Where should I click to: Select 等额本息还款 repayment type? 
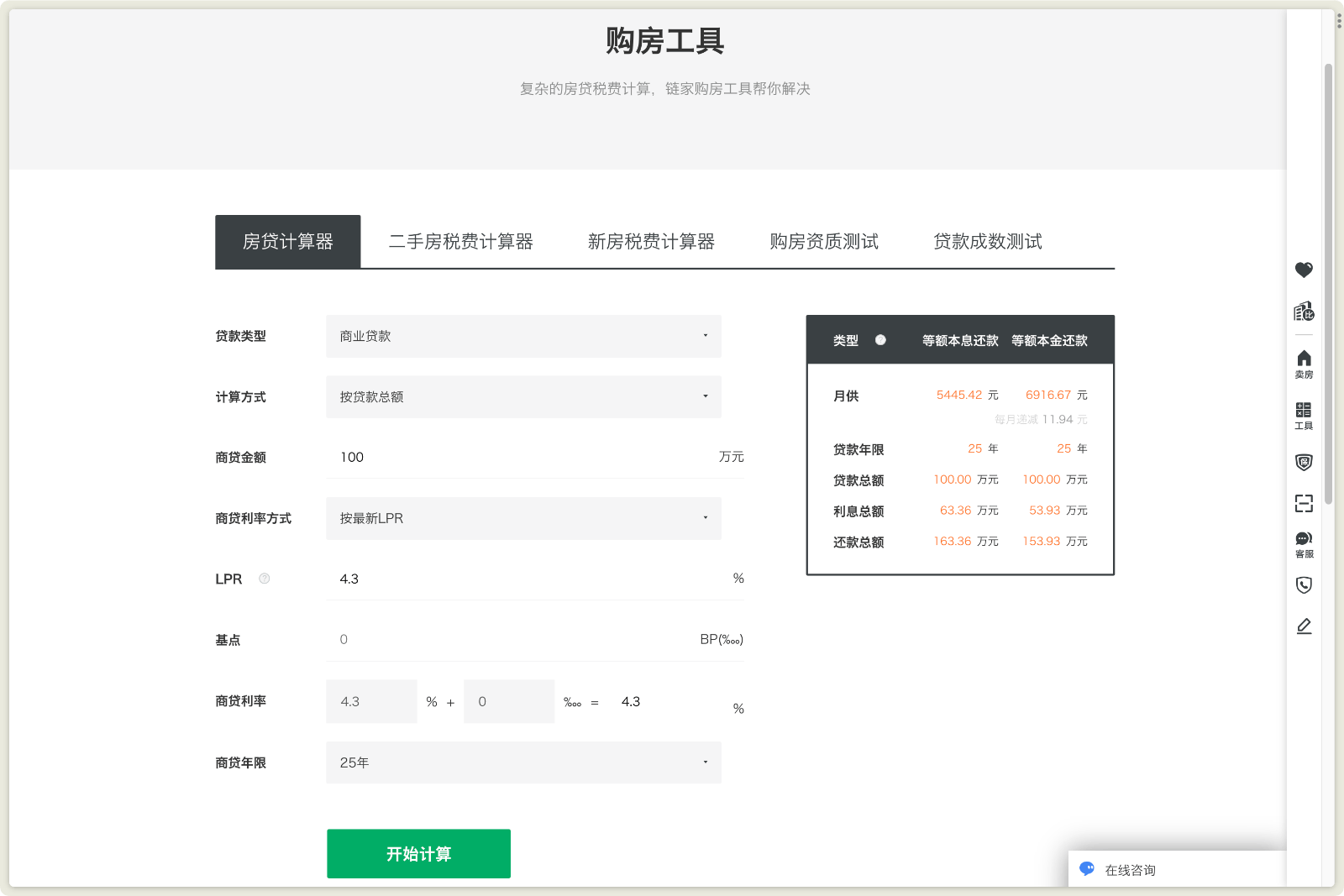pos(959,340)
